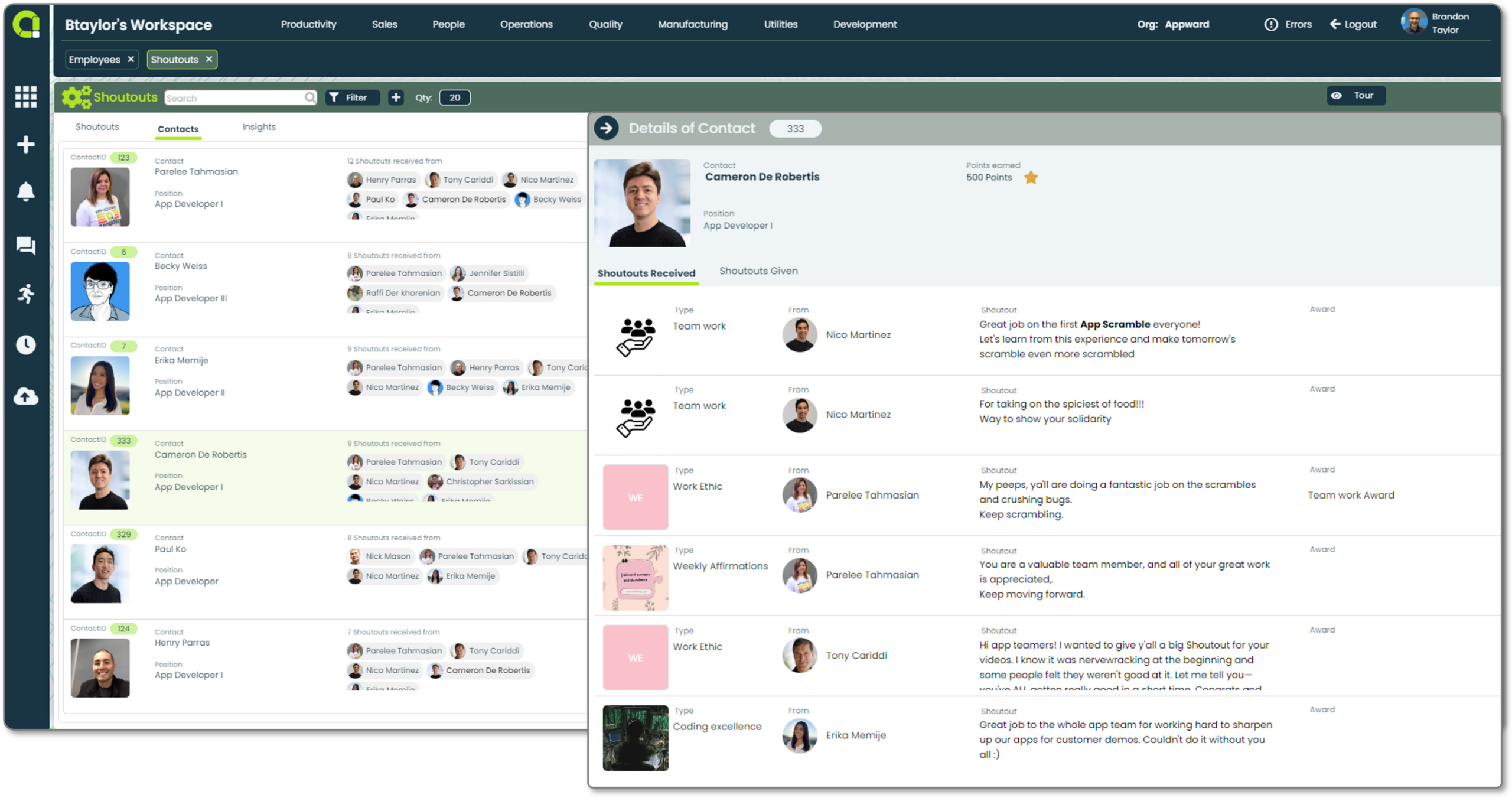Screen dimensions: 1512x798
Task: Click Erika Memije sender avatar in details
Action: pos(800,735)
